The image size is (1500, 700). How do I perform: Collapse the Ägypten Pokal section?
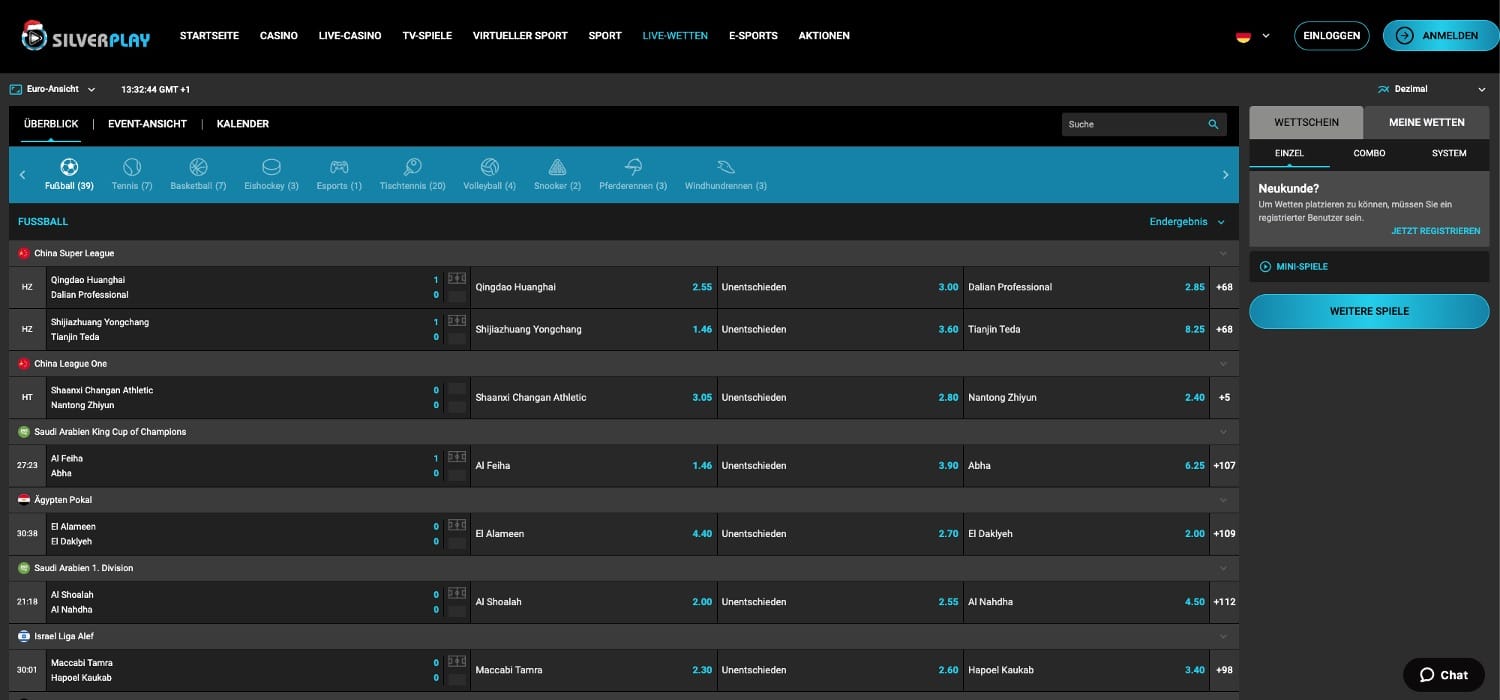coord(1222,500)
